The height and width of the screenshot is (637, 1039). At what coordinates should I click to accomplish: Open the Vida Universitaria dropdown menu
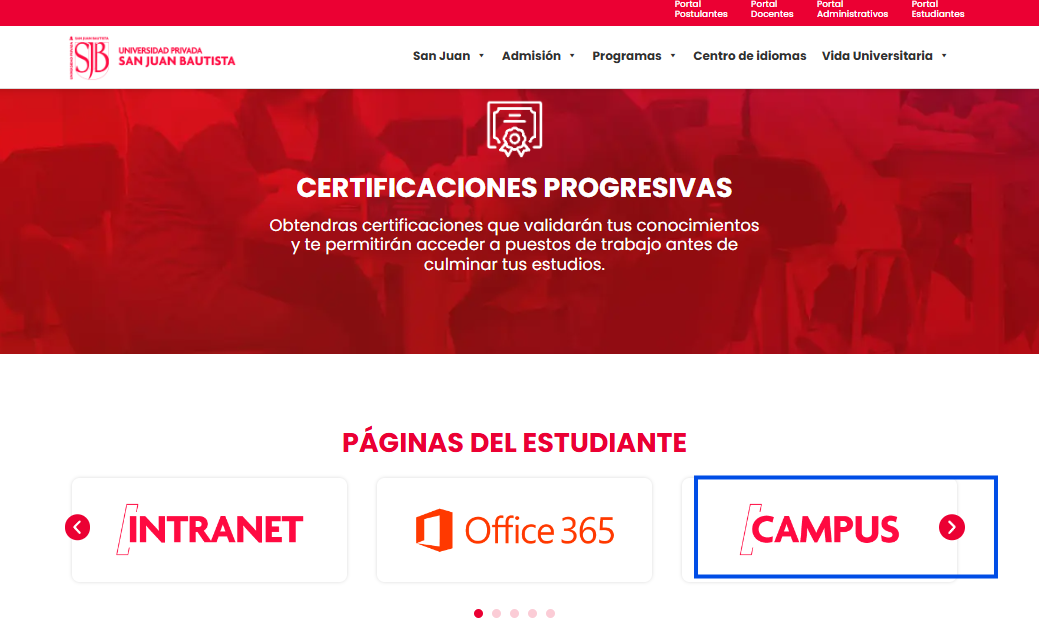pyautogui.click(x=885, y=56)
